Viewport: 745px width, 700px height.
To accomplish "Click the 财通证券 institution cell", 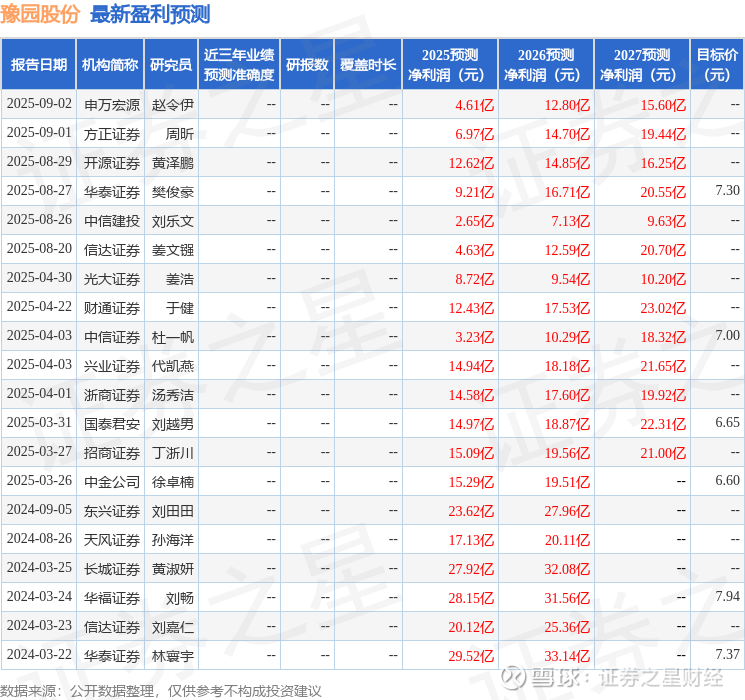I will (112, 308).
